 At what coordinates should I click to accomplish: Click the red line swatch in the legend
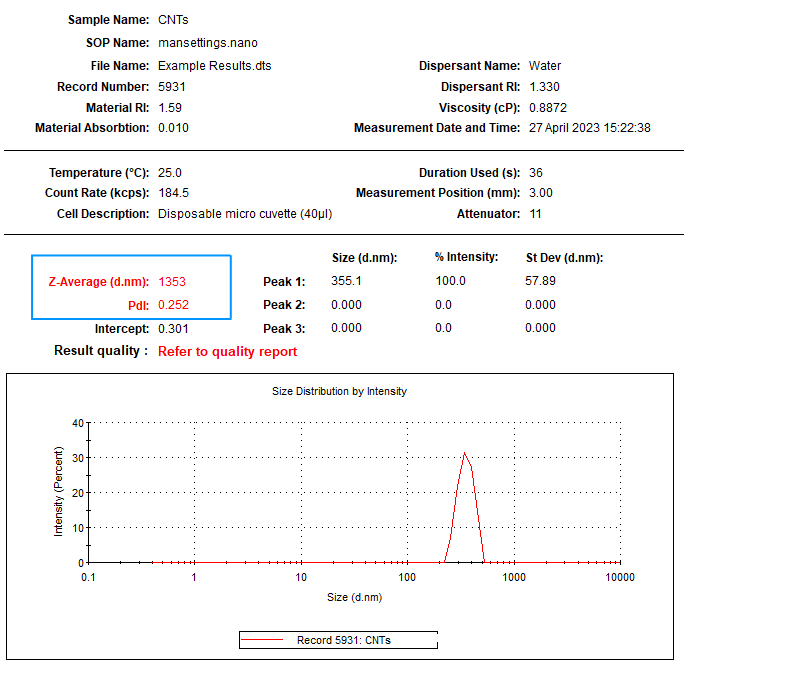point(266,640)
